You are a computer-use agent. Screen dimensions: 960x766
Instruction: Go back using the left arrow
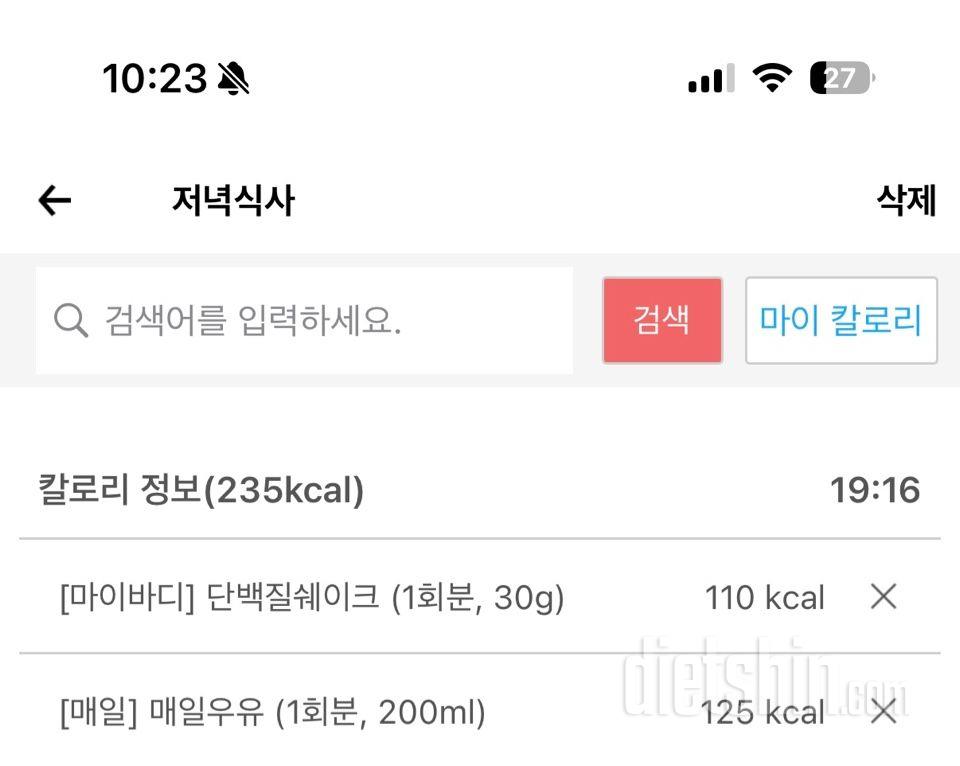pyautogui.click(x=55, y=201)
